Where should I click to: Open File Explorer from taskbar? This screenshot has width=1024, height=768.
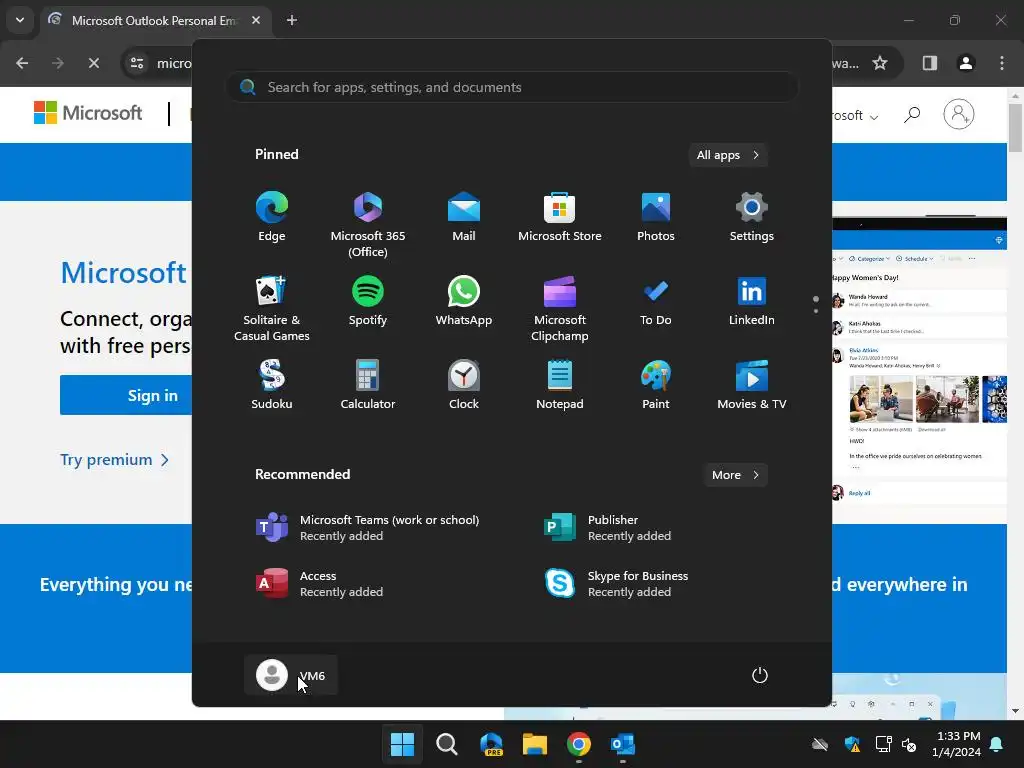click(x=534, y=744)
